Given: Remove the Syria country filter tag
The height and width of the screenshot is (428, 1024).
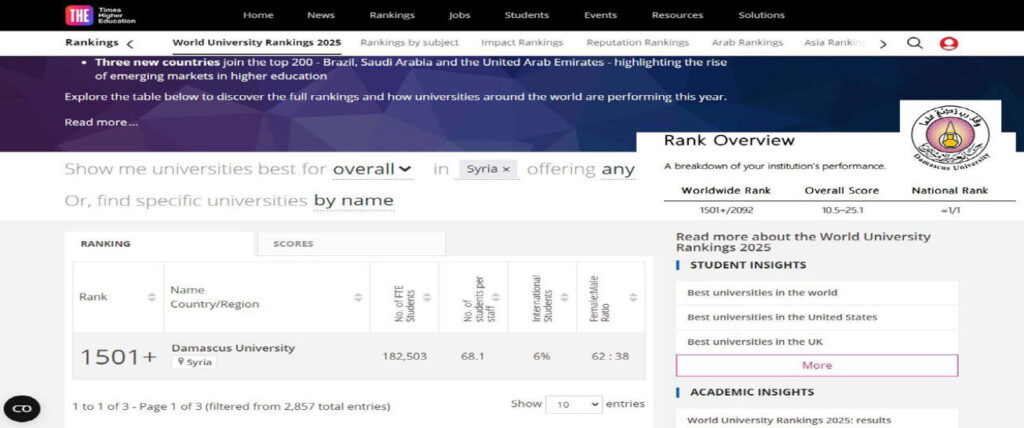Looking at the screenshot, I should pos(506,170).
